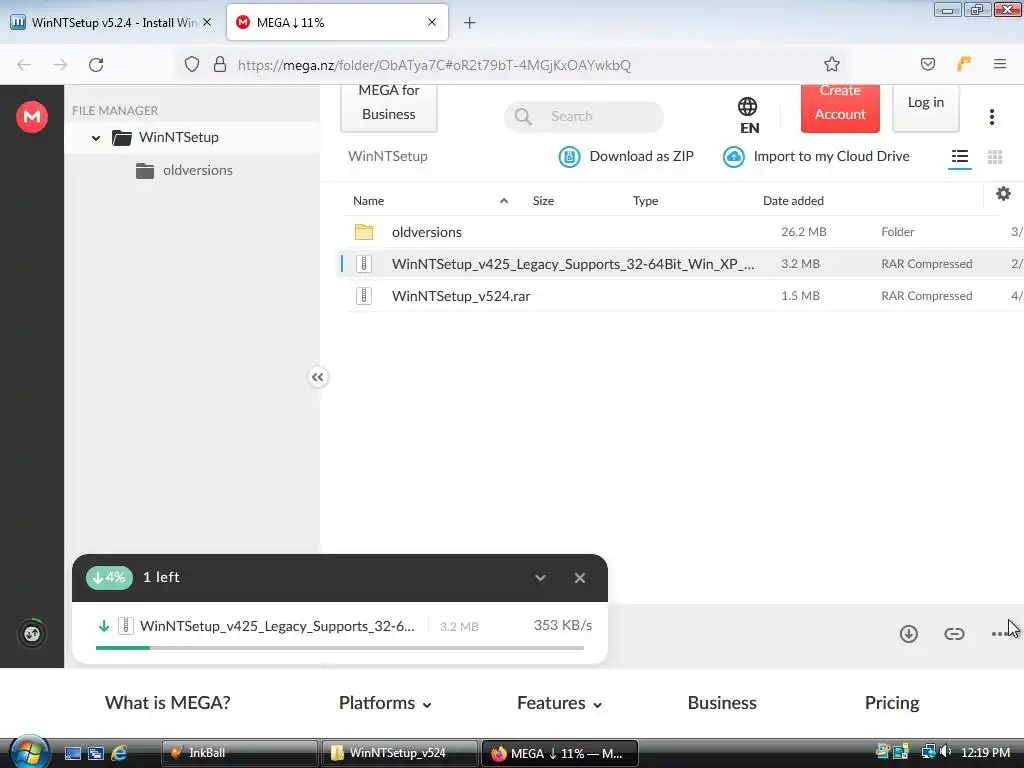This screenshot has width=1024, height=768.
Task: Open the Windows Start orb
Action: (29, 752)
